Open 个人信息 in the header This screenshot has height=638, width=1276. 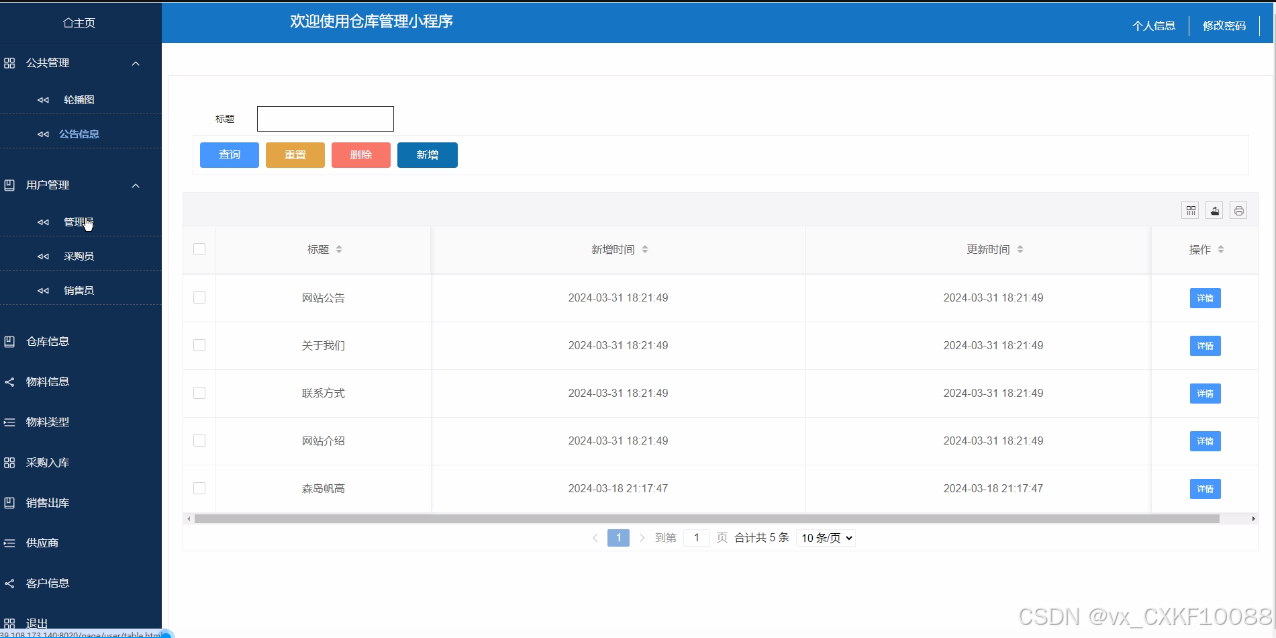(x=1153, y=26)
